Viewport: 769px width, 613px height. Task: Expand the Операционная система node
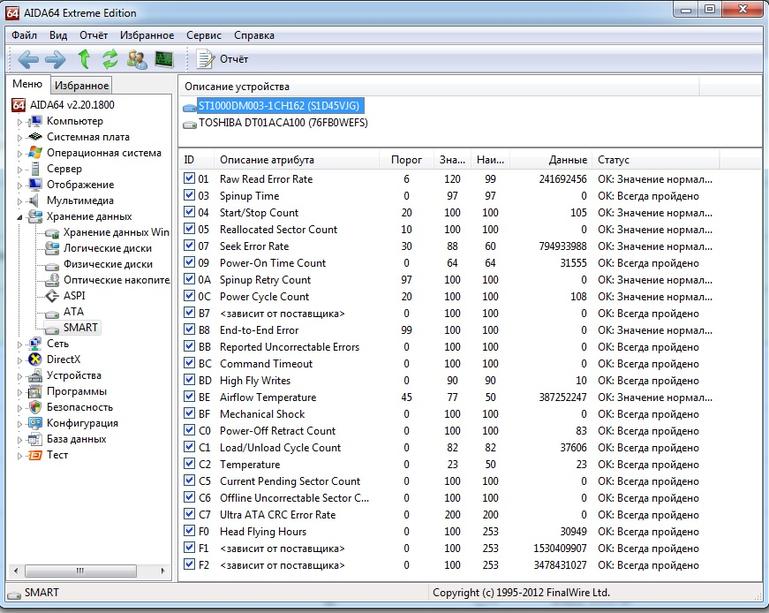pyautogui.click(x=20, y=153)
